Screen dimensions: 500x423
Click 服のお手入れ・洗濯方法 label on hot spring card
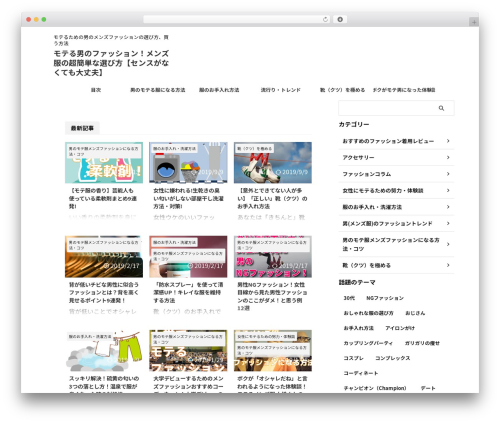point(90,336)
